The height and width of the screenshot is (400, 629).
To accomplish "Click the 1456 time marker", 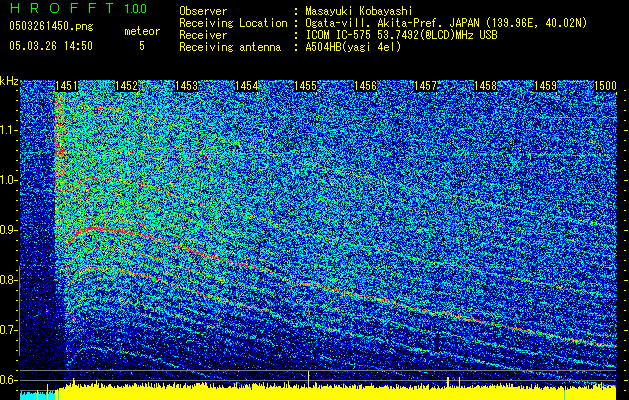I will click(365, 86).
